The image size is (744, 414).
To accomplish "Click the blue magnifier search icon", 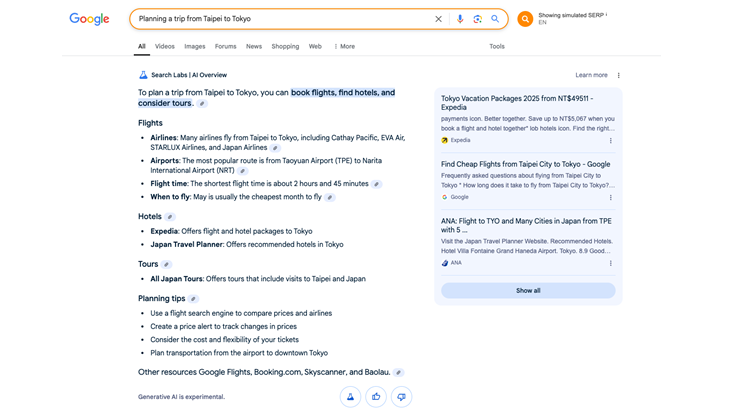I will point(495,19).
